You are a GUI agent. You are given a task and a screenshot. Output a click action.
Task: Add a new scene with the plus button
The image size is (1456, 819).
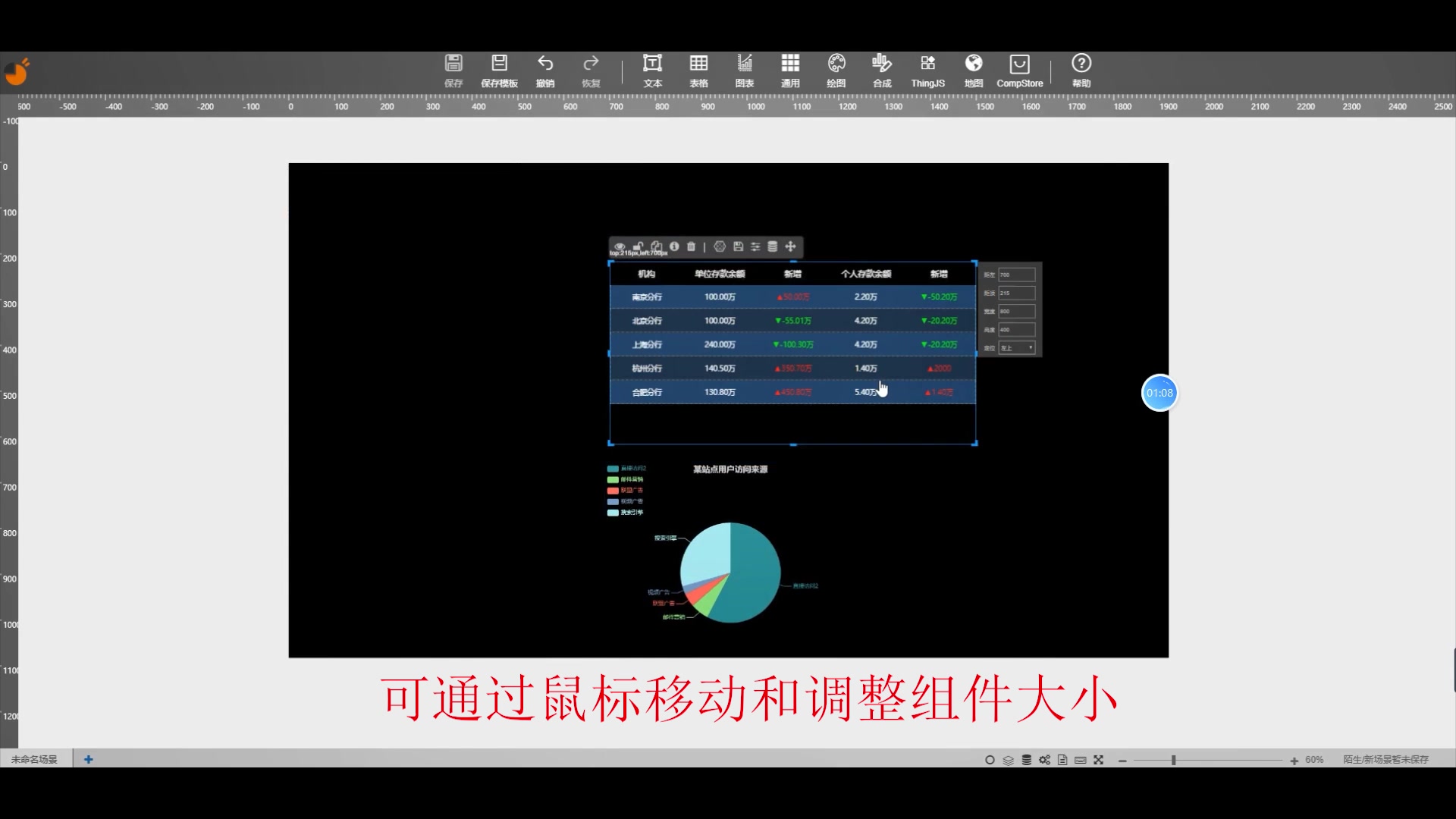tap(88, 758)
